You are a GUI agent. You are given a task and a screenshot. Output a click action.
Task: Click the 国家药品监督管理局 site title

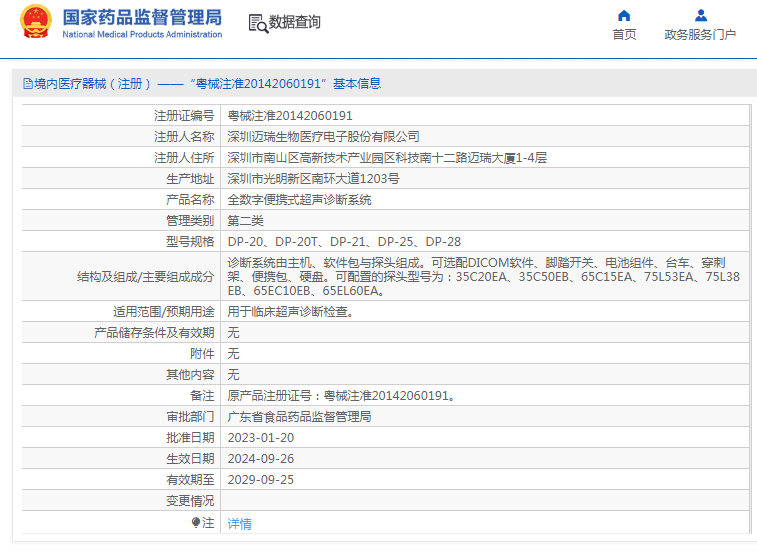pos(142,17)
